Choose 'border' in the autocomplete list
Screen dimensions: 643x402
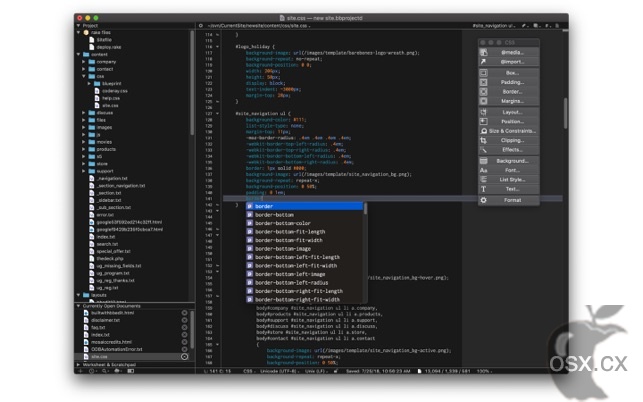click(x=304, y=206)
